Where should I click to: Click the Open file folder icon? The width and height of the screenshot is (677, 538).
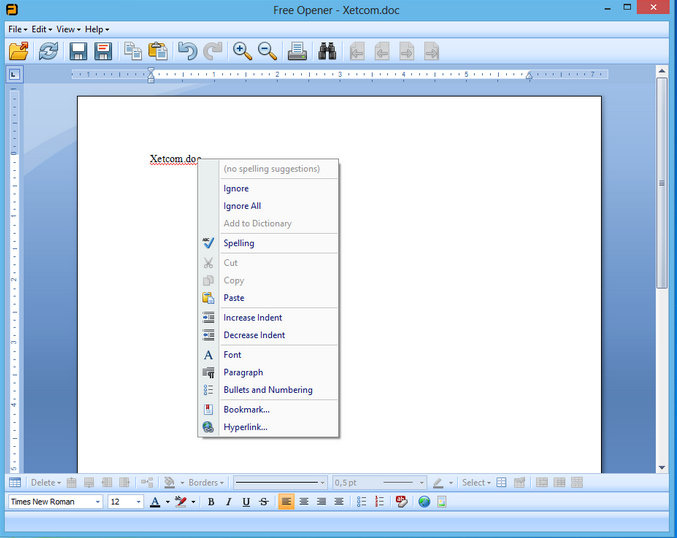[19, 51]
